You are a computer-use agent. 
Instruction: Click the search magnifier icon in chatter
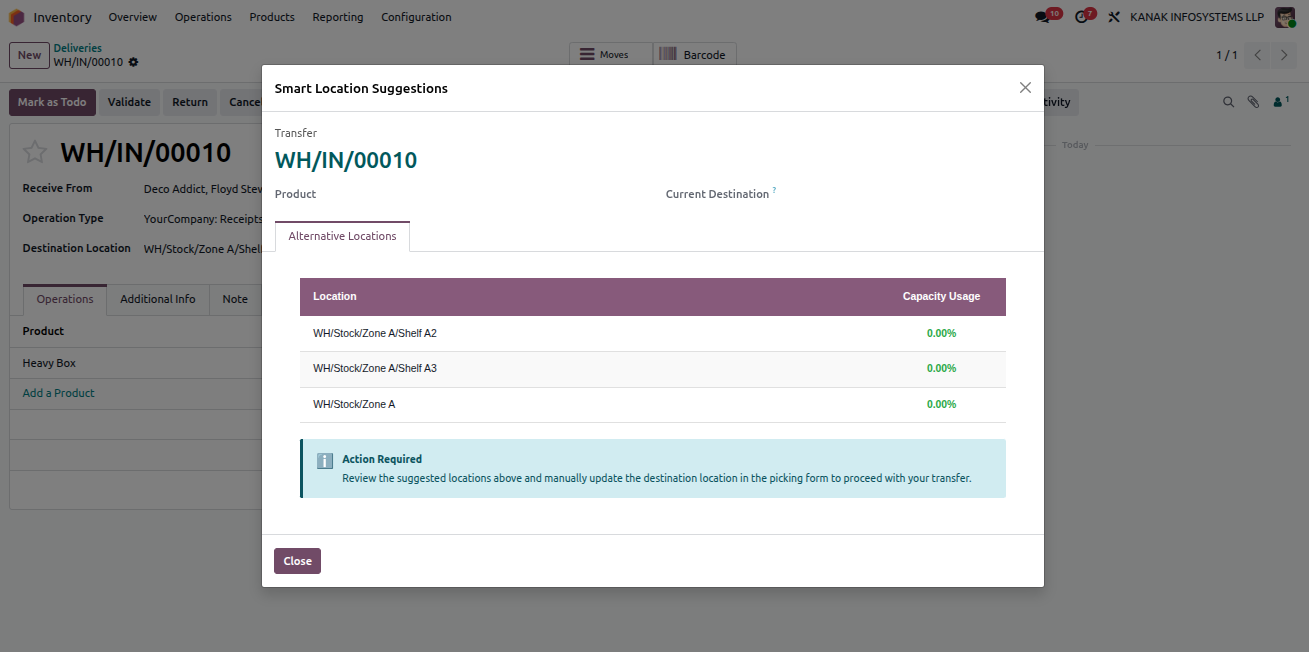[1229, 102]
